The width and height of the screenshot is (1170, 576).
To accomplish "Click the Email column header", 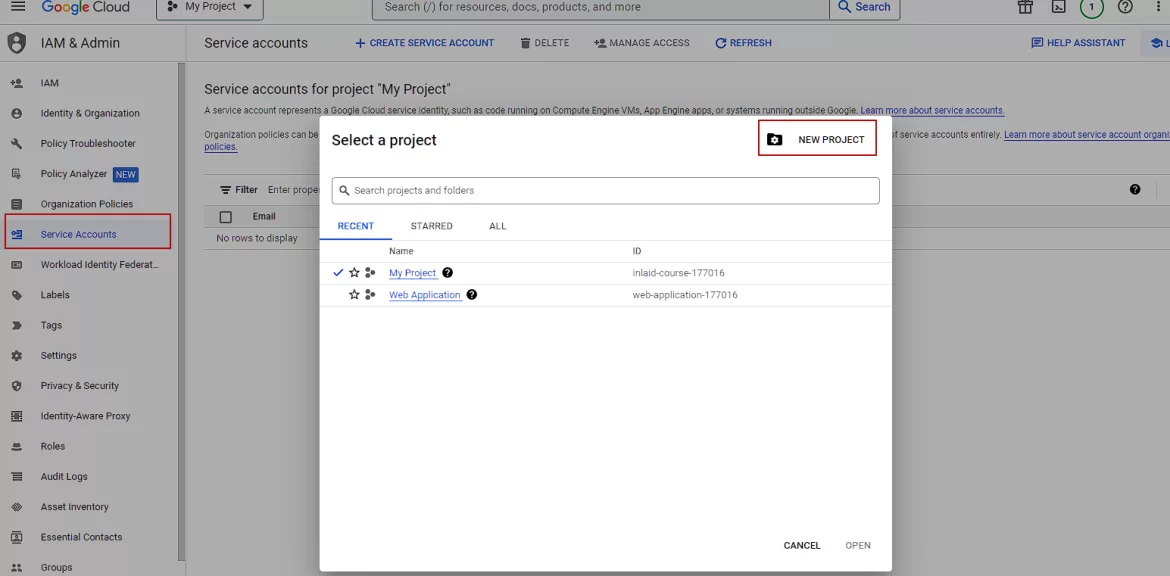I will point(264,216).
